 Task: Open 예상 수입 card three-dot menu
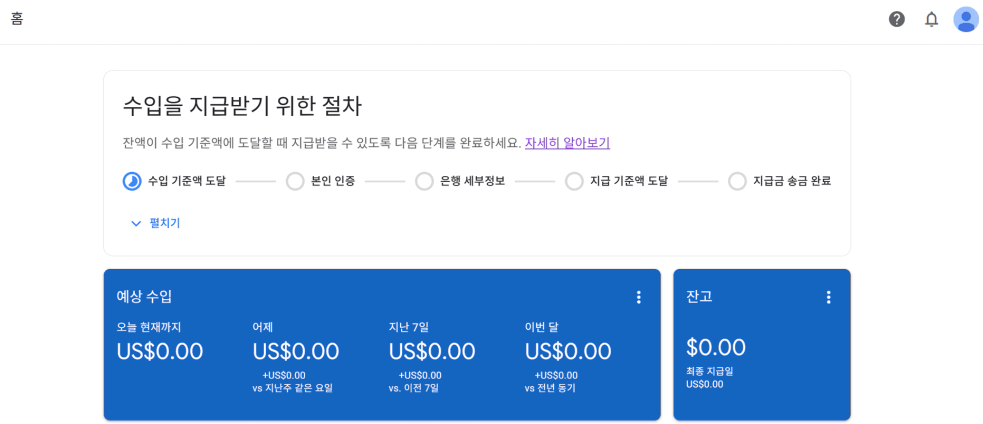pyautogui.click(x=639, y=297)
